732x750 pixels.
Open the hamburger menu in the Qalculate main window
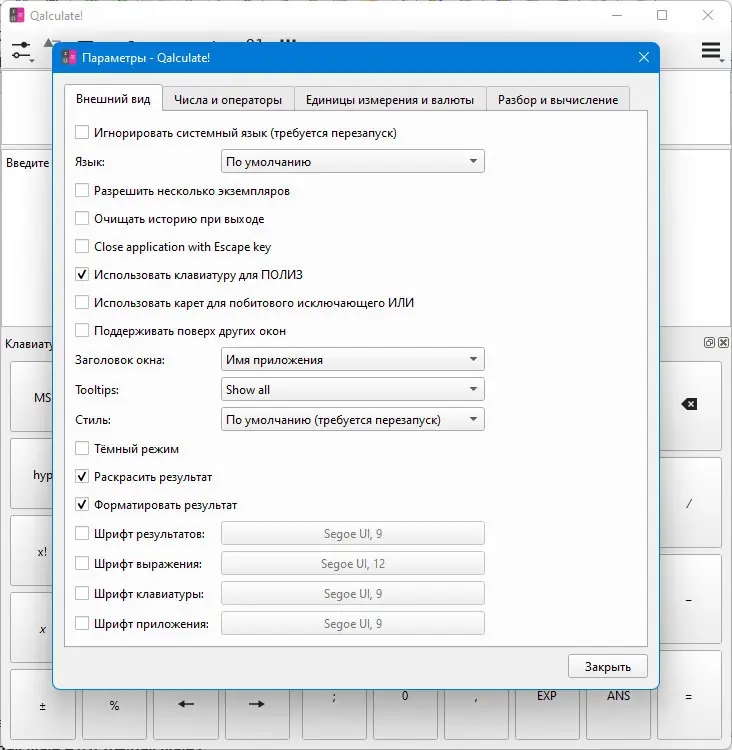coord(711,51)
